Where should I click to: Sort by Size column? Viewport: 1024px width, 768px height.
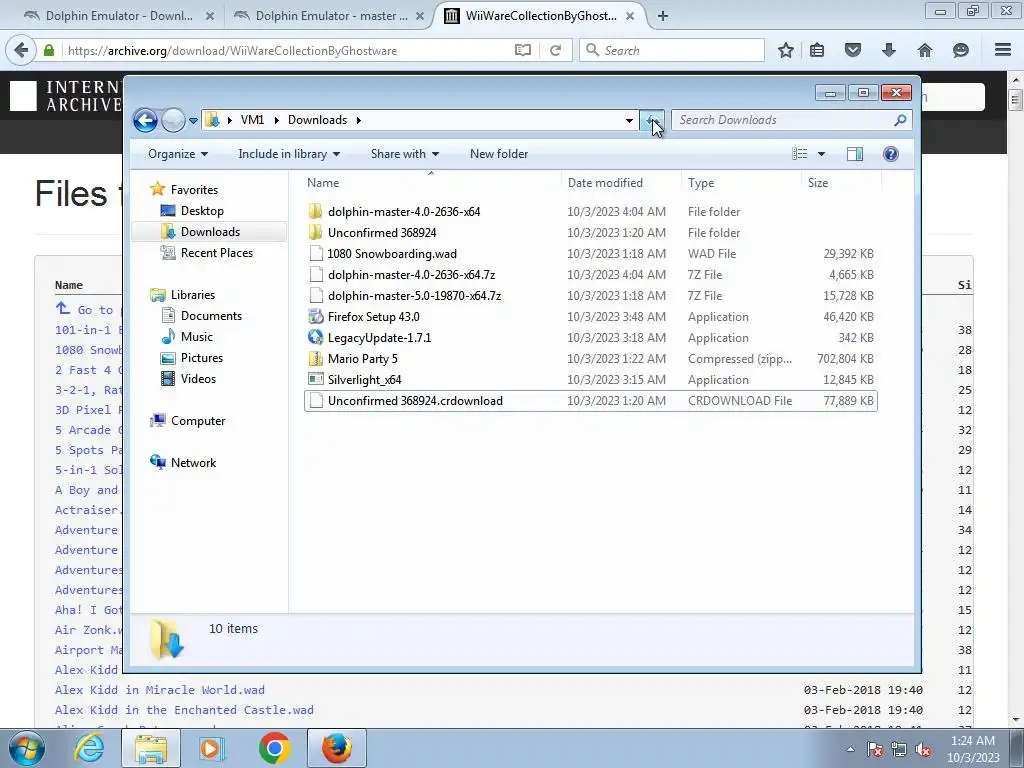click(841, 183)
